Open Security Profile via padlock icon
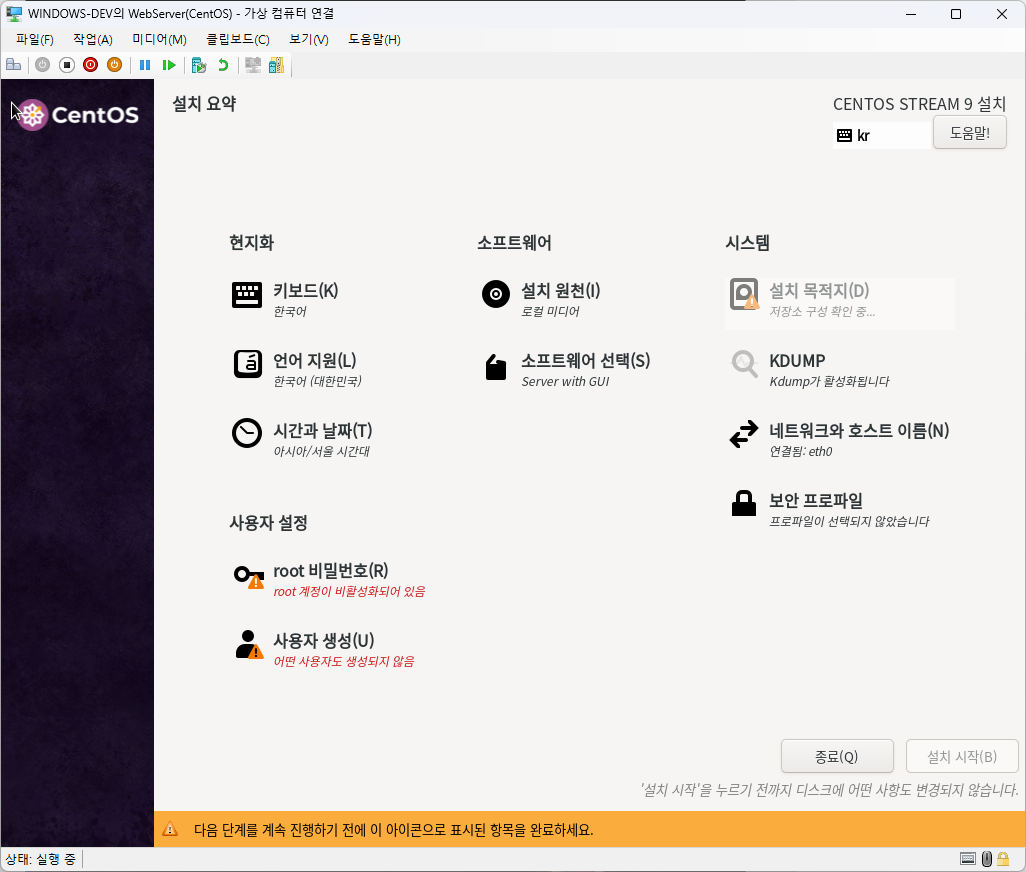This screenshot has height=872, width=1026. tap(744, 504)
